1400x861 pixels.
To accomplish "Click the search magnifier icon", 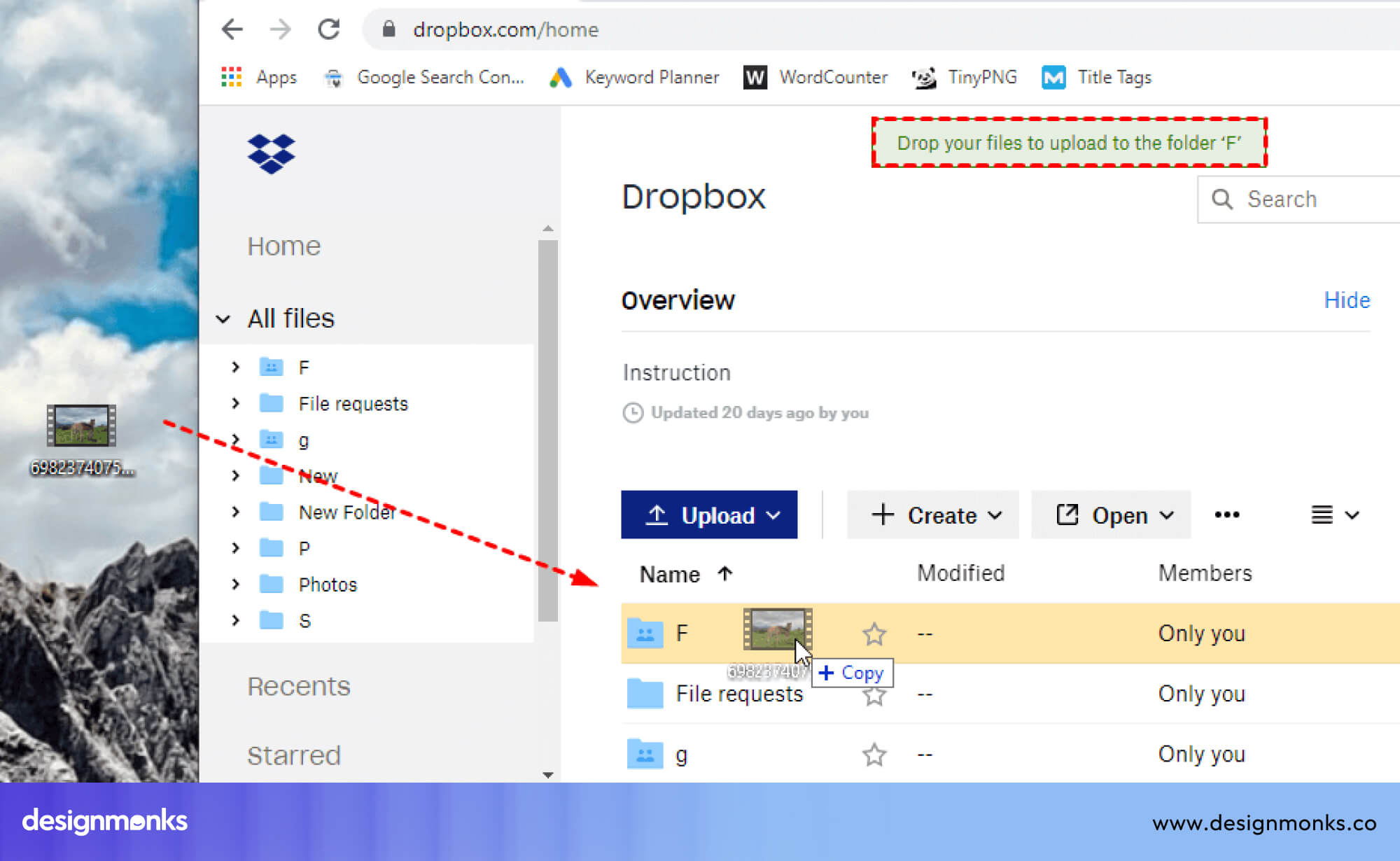I will click(1223, 199).
